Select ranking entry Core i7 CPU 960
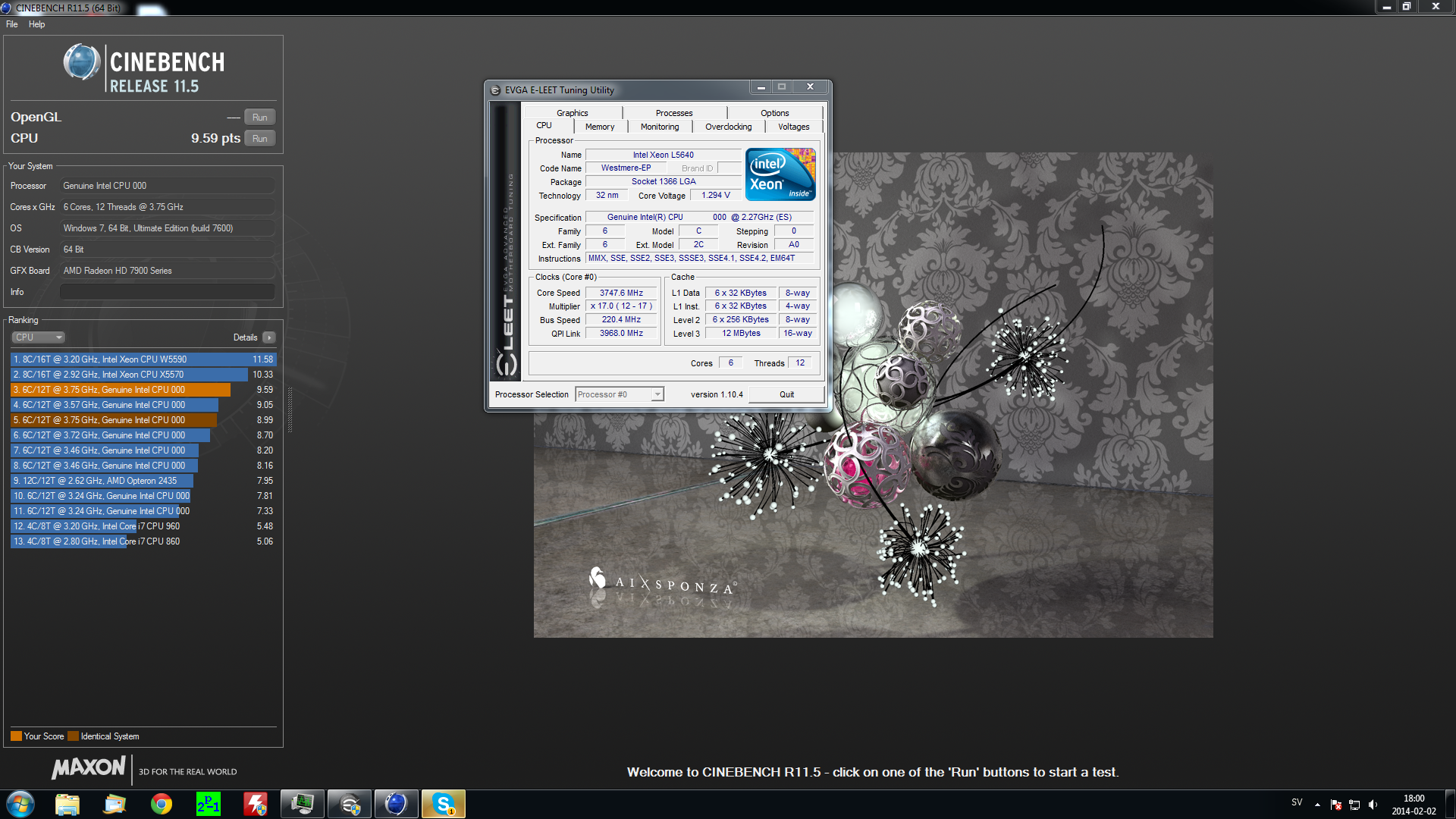This screenshot has height=819, width=1456. (143, 526)
